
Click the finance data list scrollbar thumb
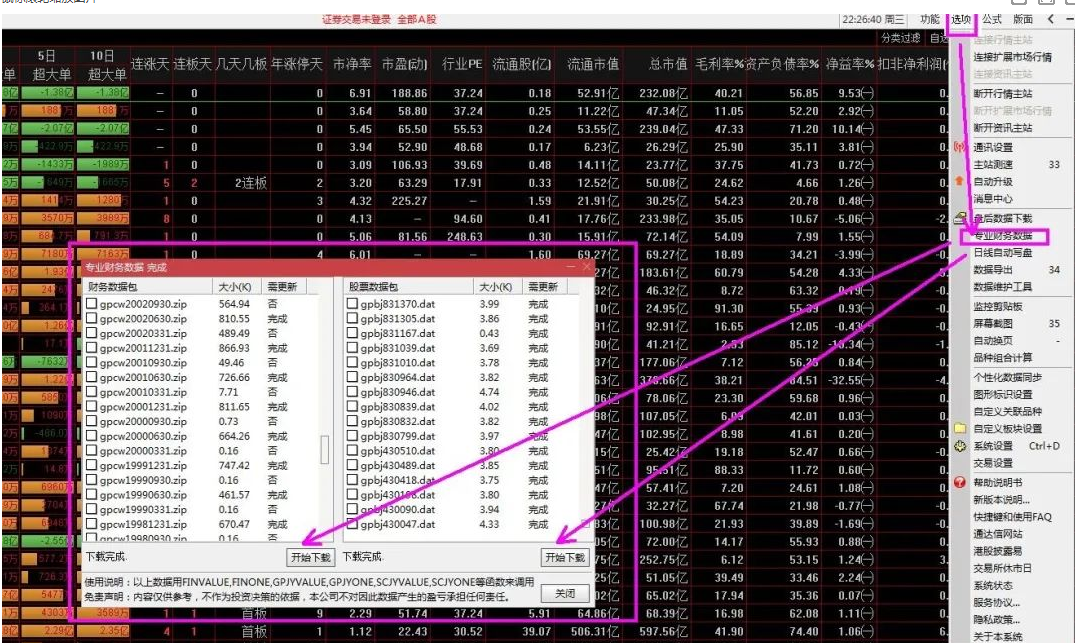tap(324, 450)
